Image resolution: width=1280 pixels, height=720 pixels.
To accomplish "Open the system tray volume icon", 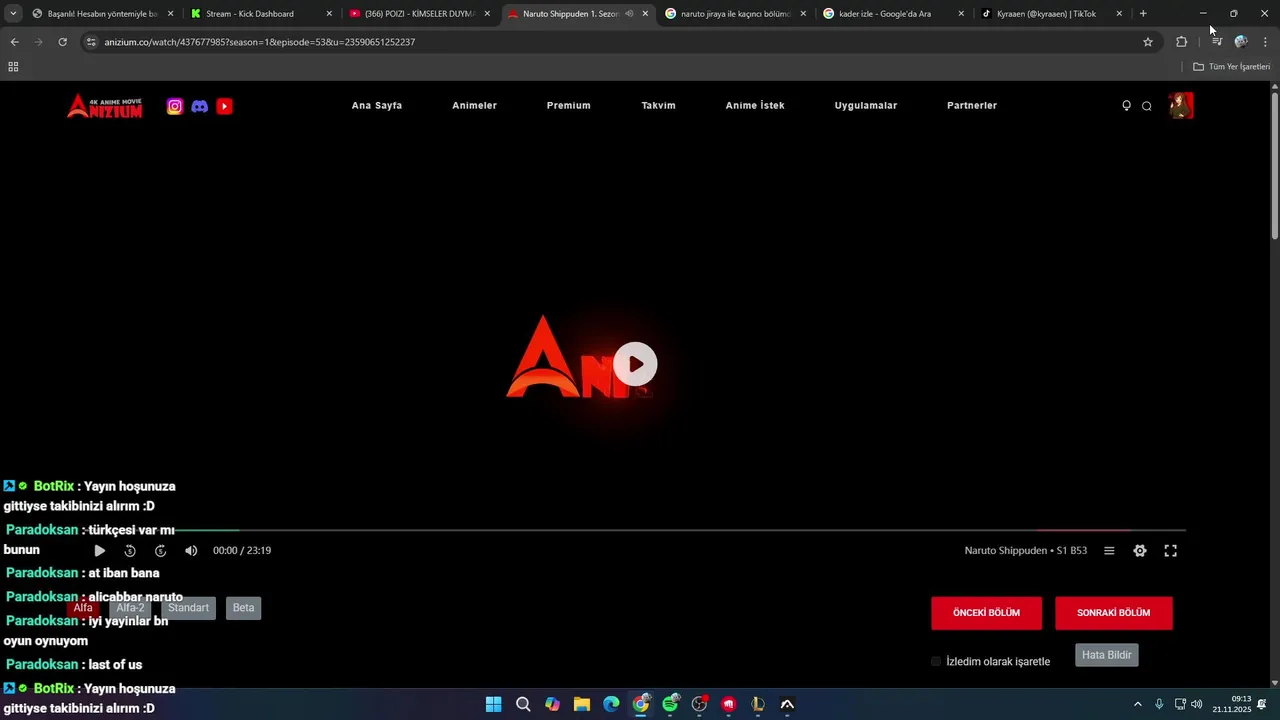I will point(1197,705).
